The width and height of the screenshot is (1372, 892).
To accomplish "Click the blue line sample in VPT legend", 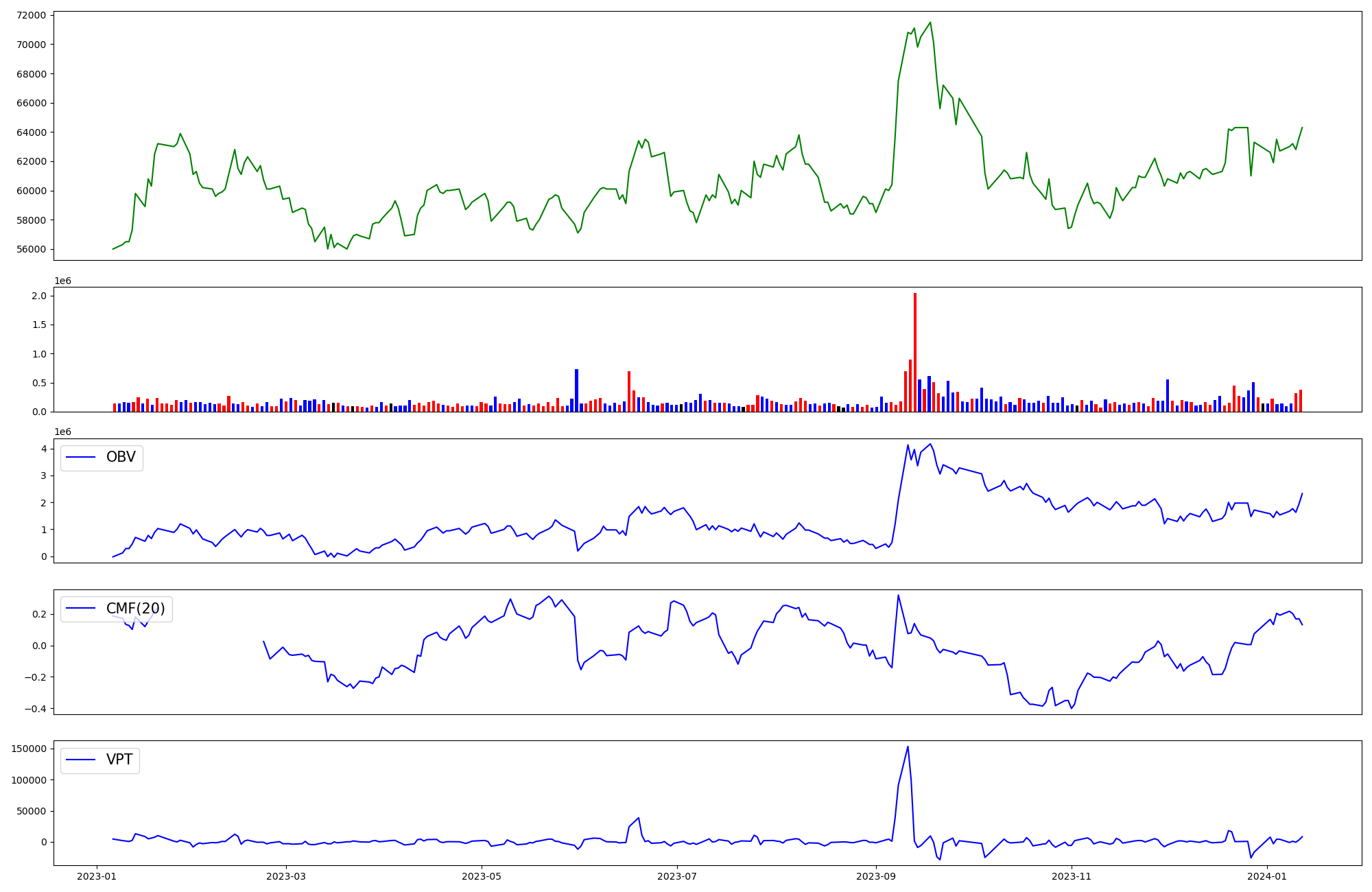I will (x=80, y=760).
